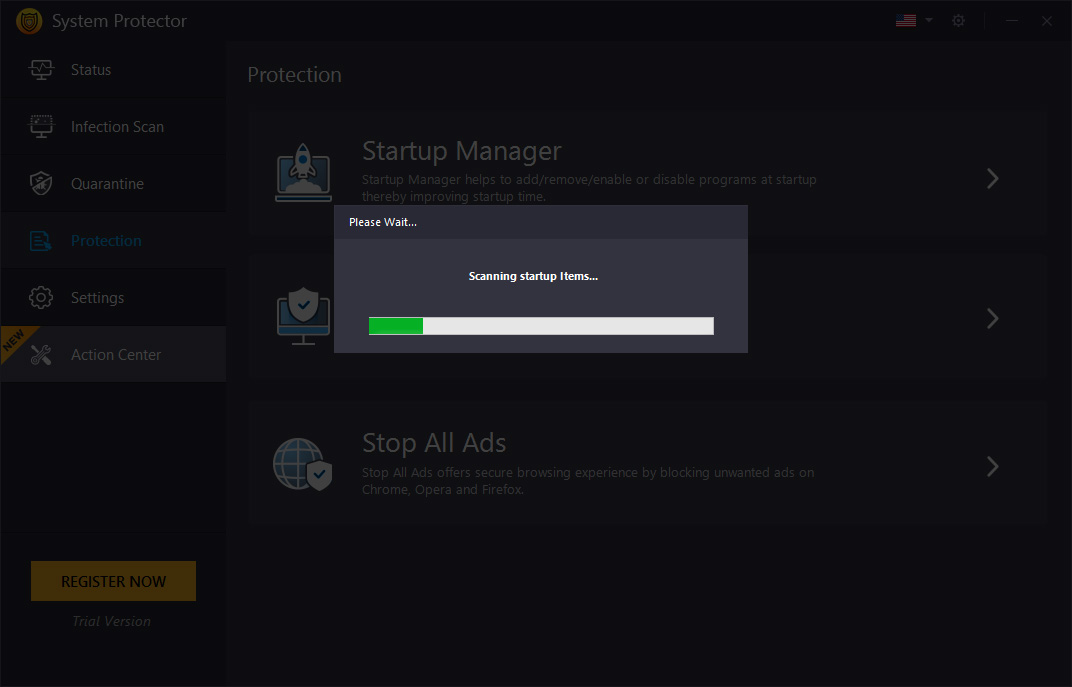This screenshot has height=687, width=1072.
Task: Click the Infection Scan icon
Action: coord(41,126)
